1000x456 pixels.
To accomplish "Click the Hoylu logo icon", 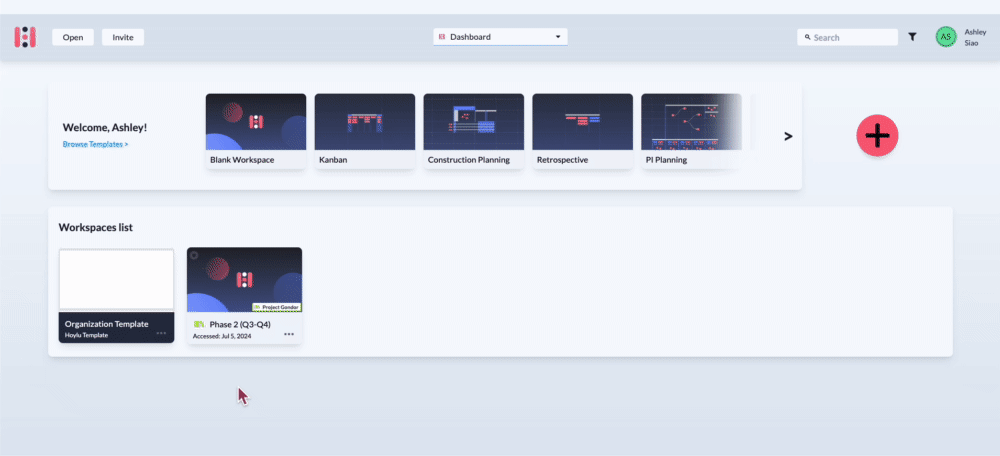I will pyautogui.click(x=25, y=37).
